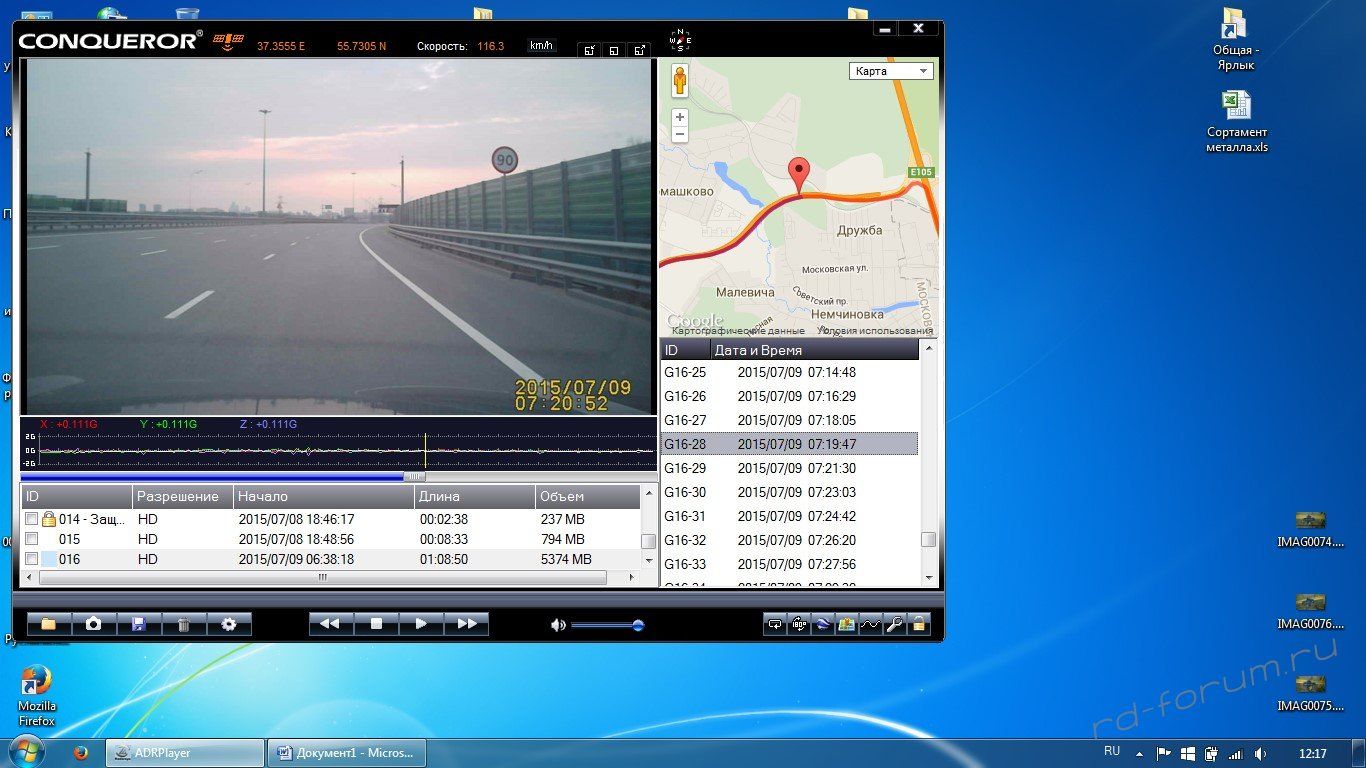
Task: Open a folder of recordings with folder icon
Action: point(48,624)
